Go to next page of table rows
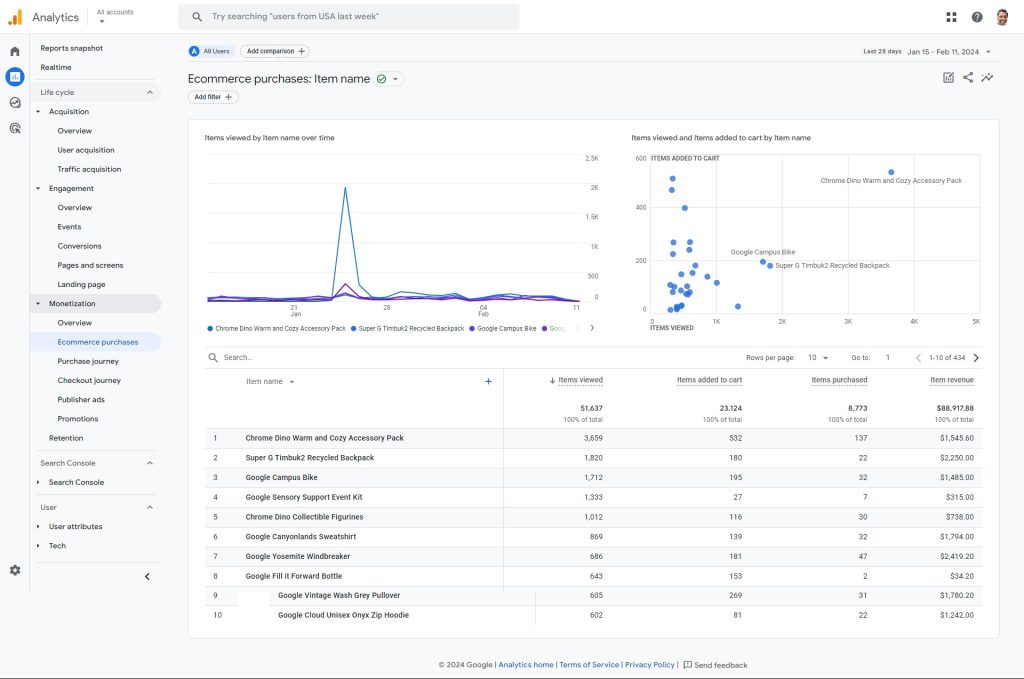This screenshot has height=679, width=1024. click(976, 358)
